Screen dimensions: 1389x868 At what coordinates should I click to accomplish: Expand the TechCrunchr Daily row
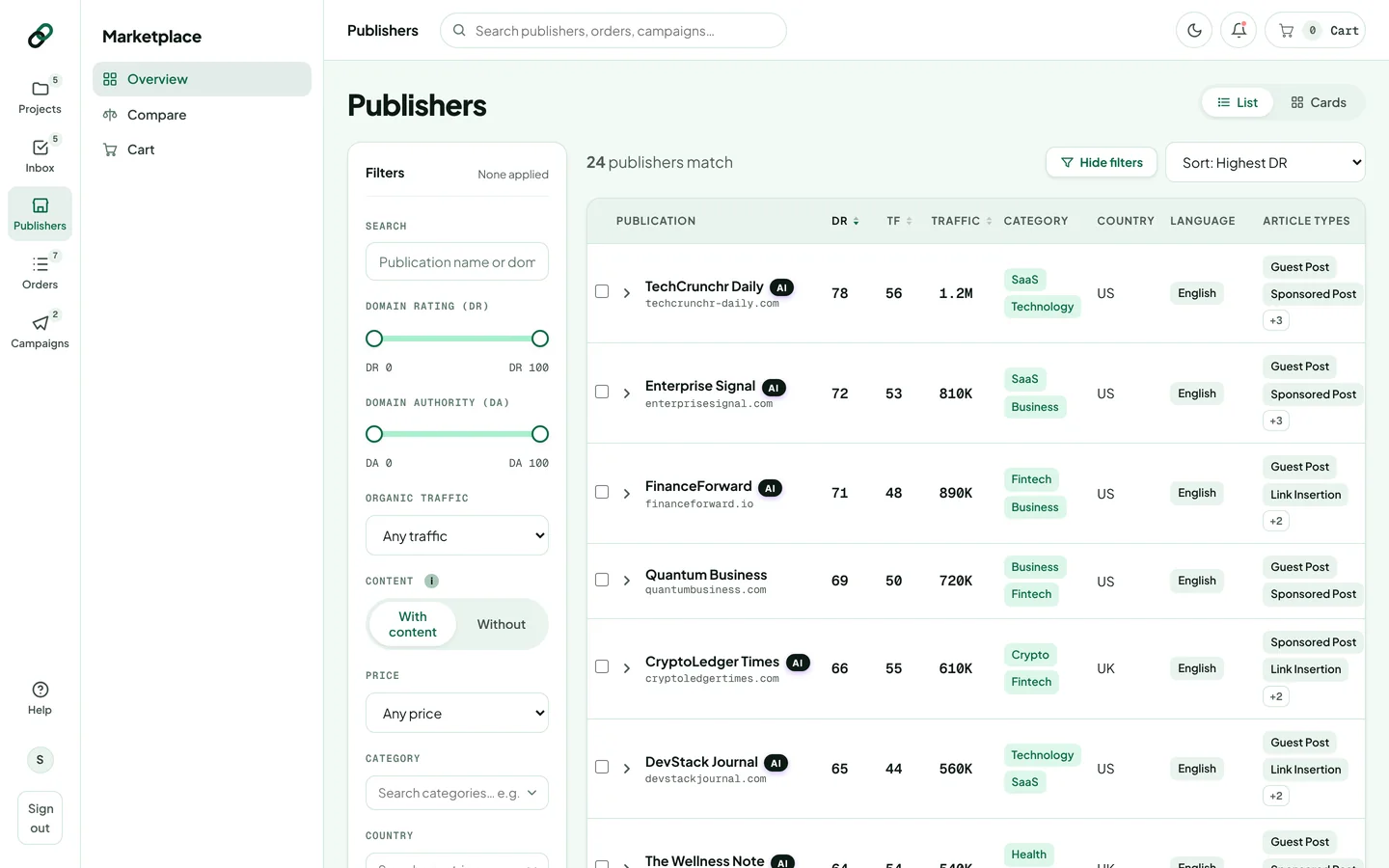pos(627,293)
